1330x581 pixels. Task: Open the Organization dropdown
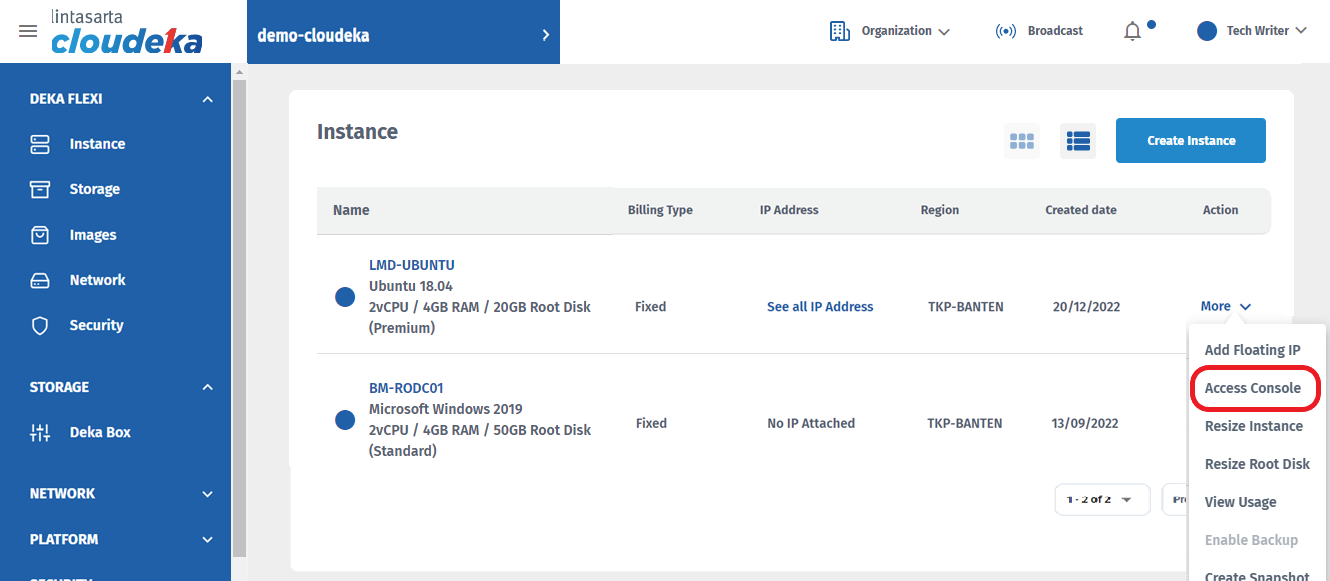click(x=890, y=31)
